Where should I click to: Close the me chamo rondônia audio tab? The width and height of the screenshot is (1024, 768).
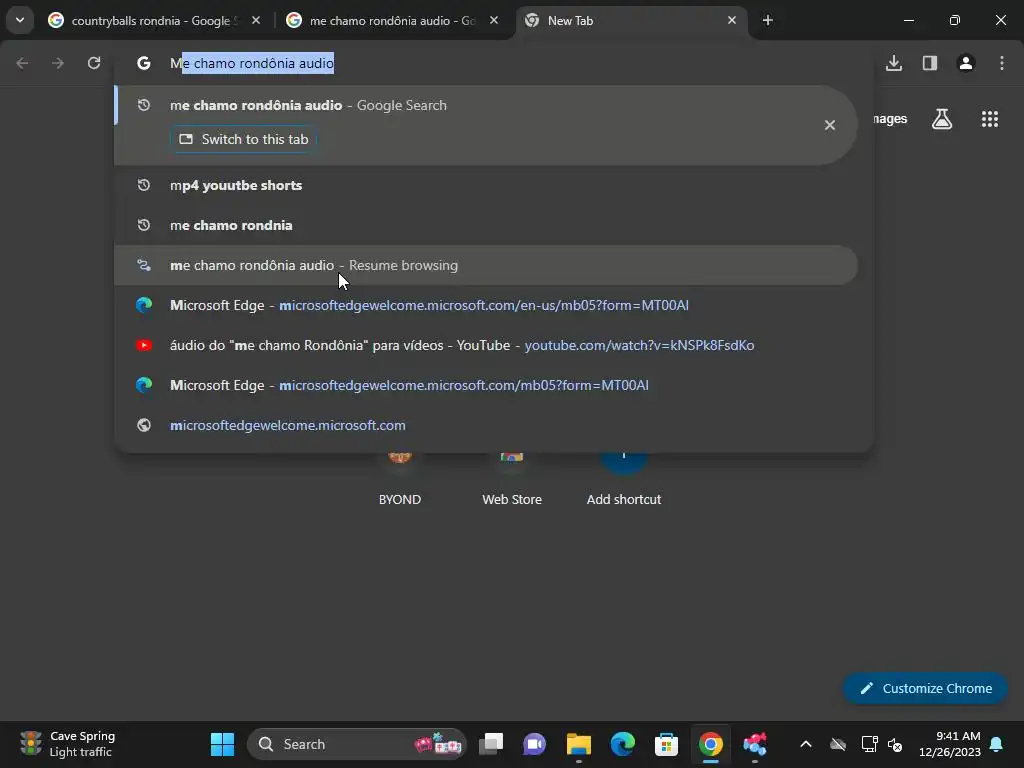[x=494, y=21]
